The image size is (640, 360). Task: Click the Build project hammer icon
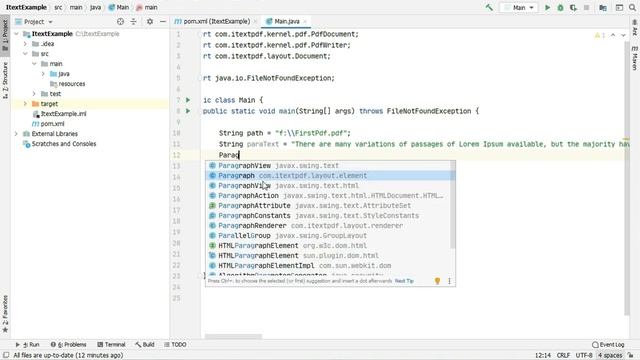tap(489, 7)
